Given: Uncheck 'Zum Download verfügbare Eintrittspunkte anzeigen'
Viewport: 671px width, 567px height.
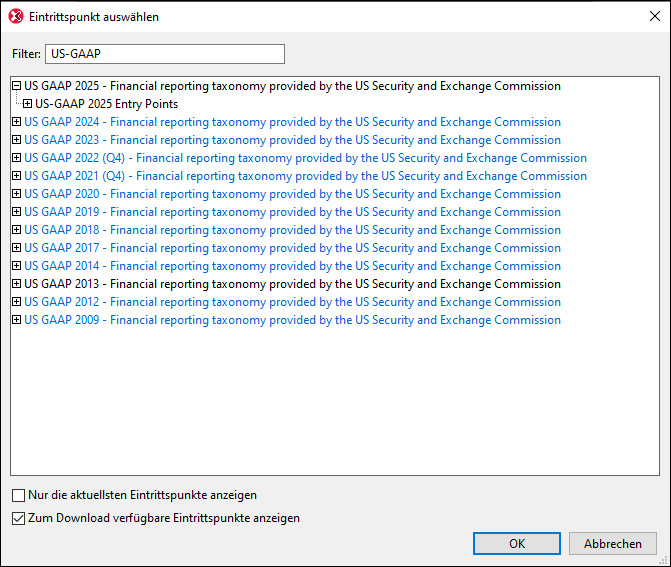Looking at the screenshot, I should (x=18, y=518).
